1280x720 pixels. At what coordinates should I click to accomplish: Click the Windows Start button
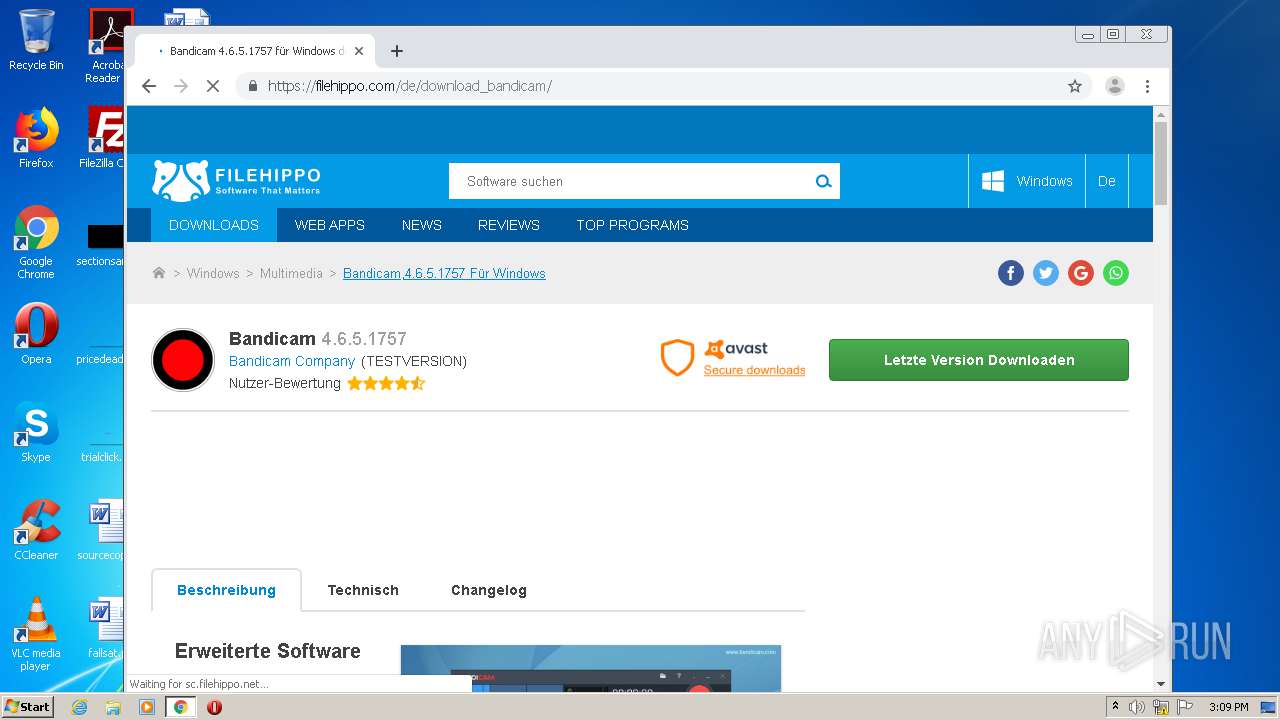point(27,706)
